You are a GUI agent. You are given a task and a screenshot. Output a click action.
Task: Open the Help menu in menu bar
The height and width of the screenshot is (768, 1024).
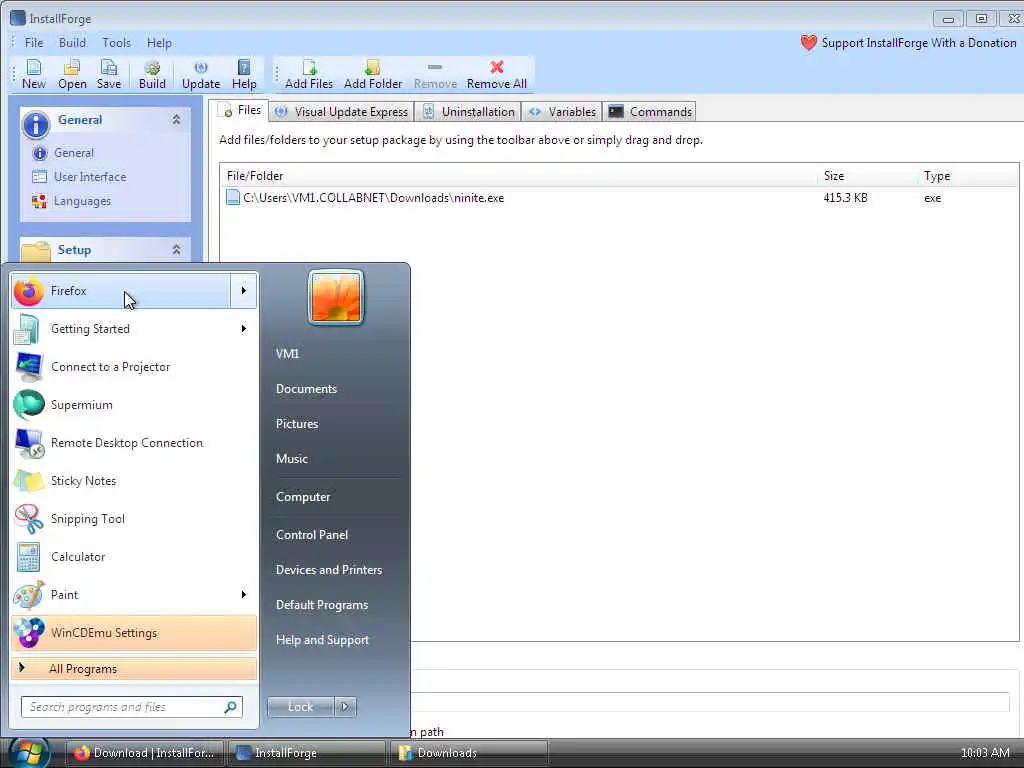click(159, 43)
